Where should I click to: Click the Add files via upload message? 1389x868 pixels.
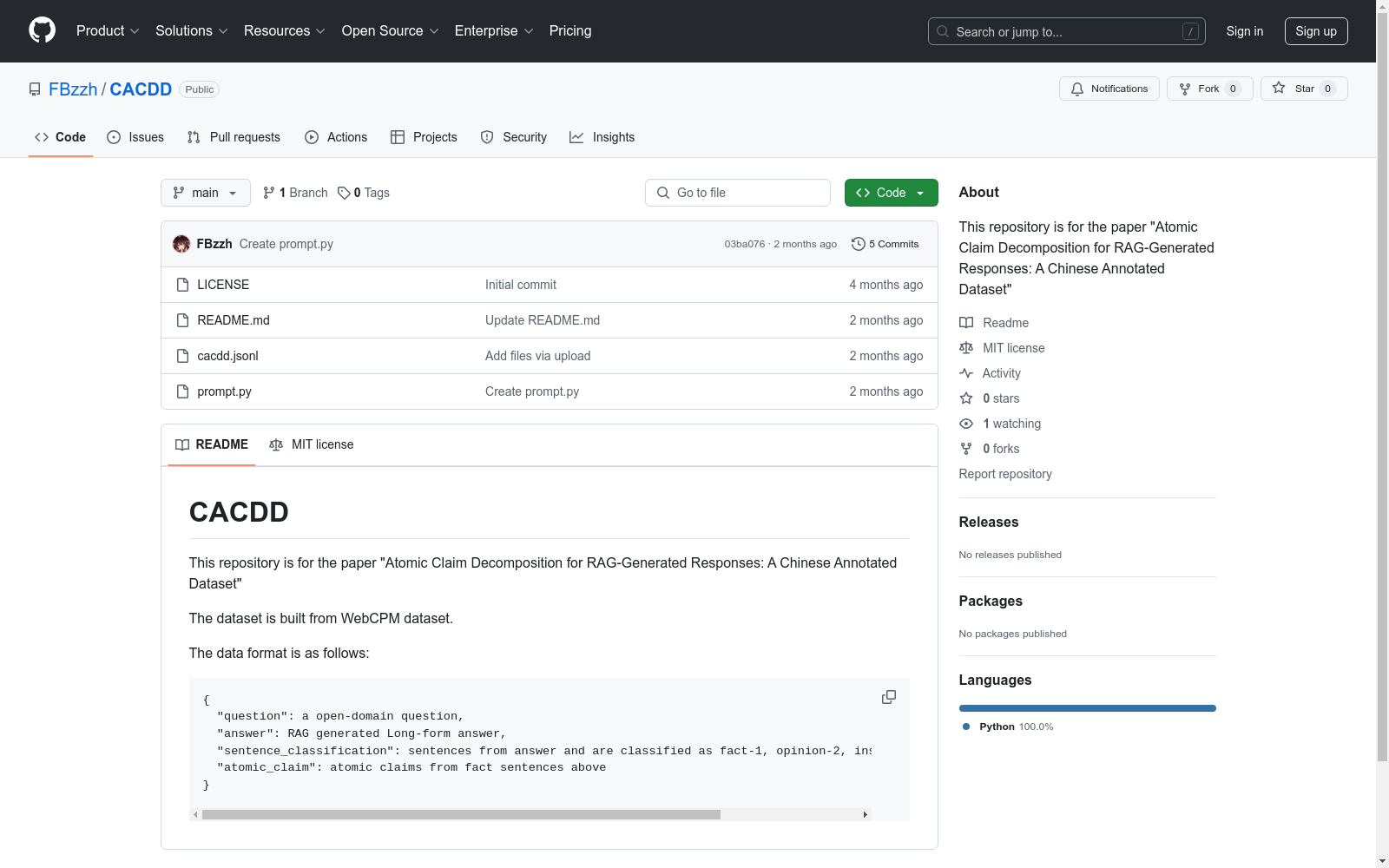538,356
